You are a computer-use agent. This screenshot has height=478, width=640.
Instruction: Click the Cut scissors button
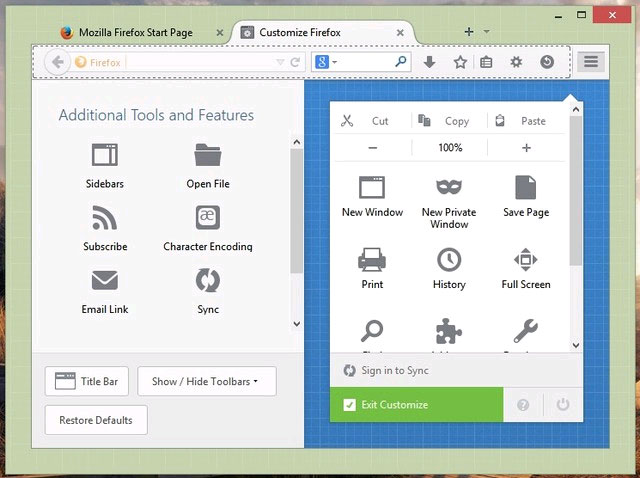pyautogui.click(x=373, y=121)
